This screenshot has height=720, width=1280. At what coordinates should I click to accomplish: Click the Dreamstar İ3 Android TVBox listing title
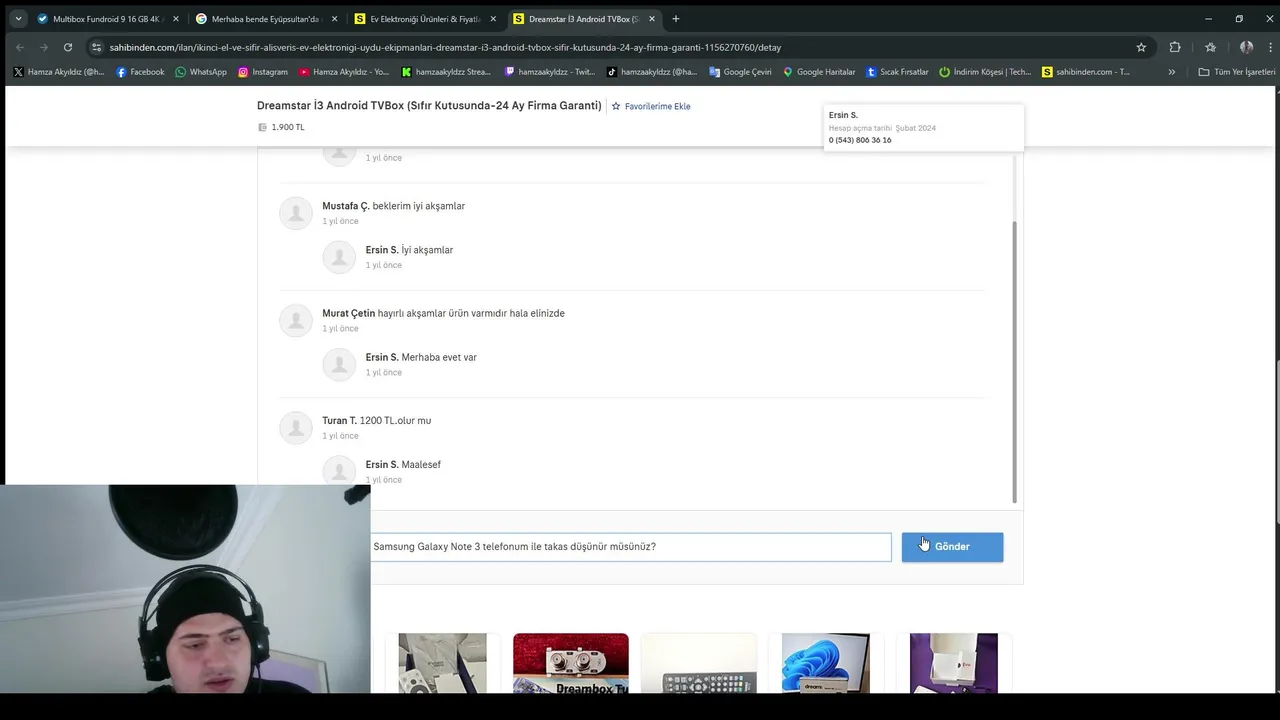point(429,106)
